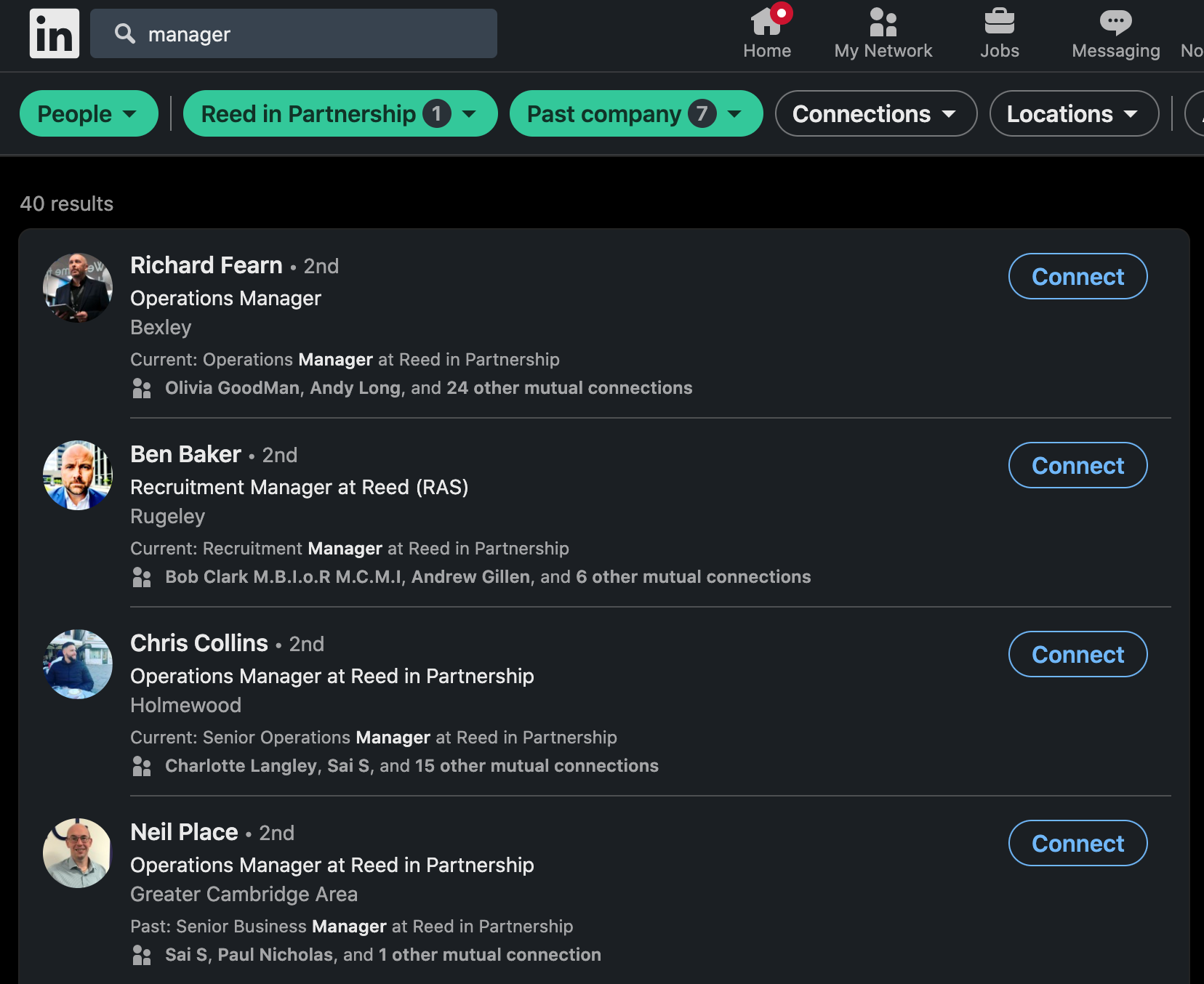Expand the Locations filter dropdown
Image resolution: width=1204 pixels, height=984 pixels.
click(1073, 114)
